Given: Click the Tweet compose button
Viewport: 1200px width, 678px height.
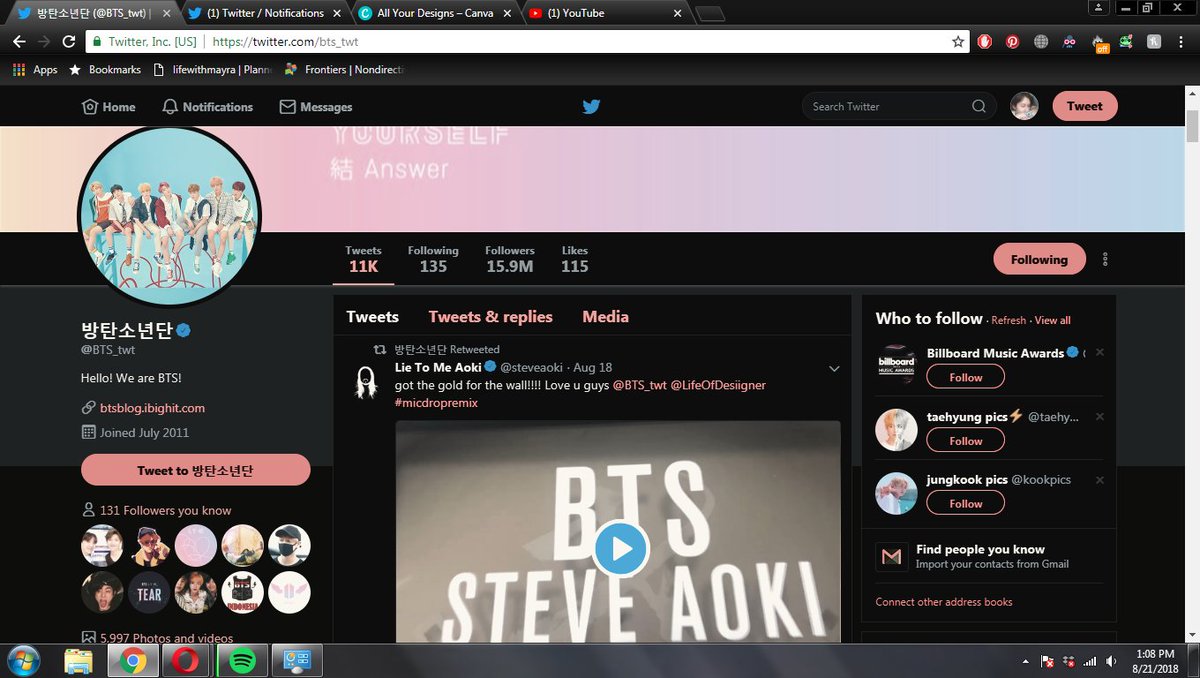Looking at the screenshot, I should (1085, 106).
